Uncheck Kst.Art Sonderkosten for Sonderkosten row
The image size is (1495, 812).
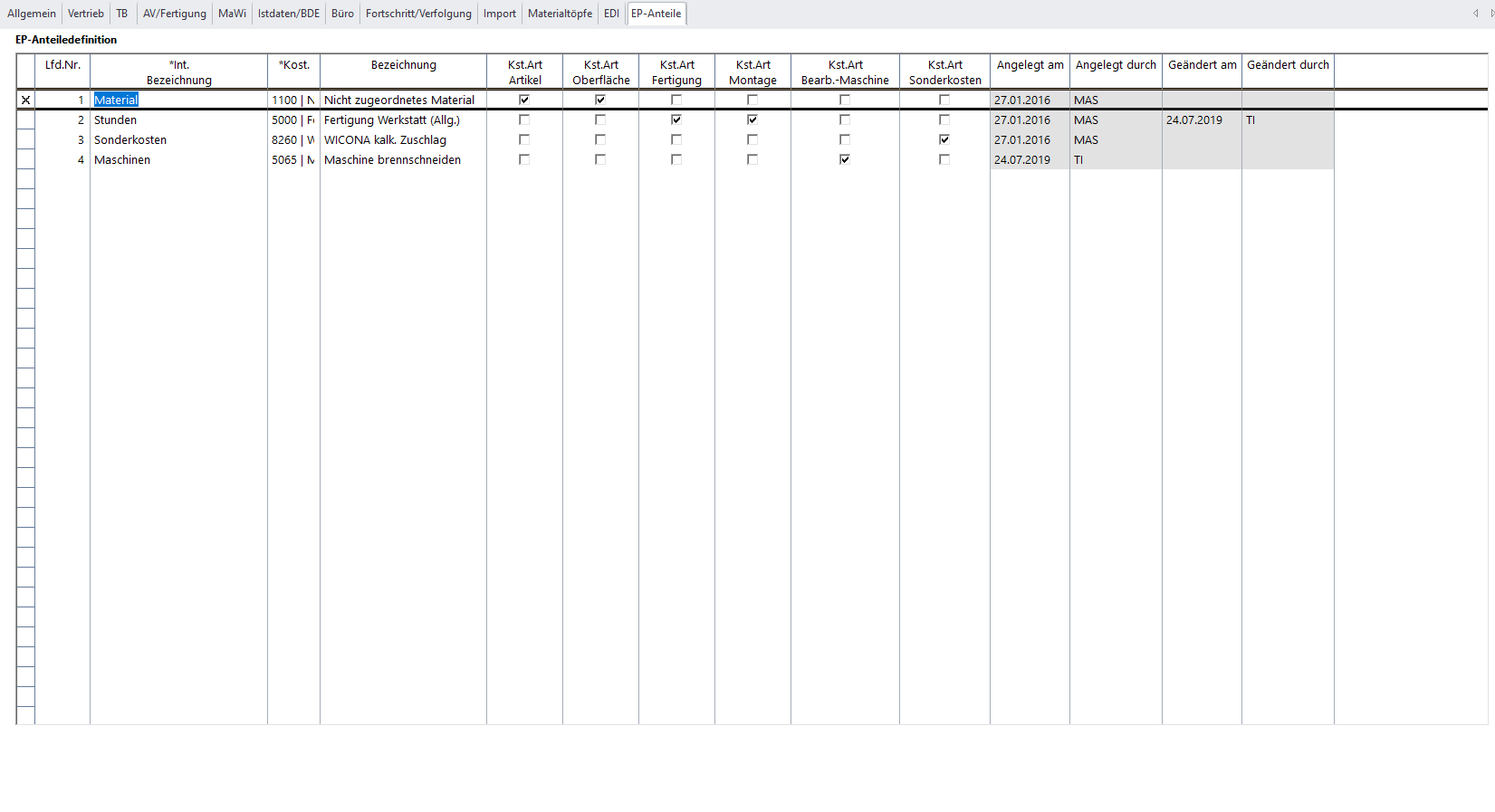pyautogui.click(x=944, y=139)
